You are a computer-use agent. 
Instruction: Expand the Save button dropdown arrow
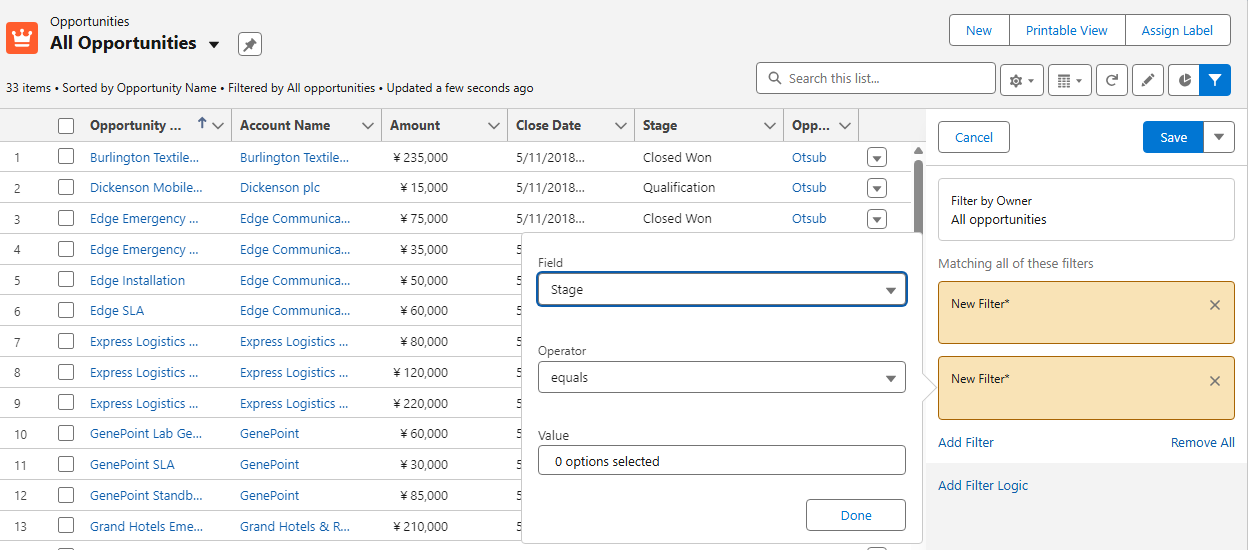[x=1219, y=137]
